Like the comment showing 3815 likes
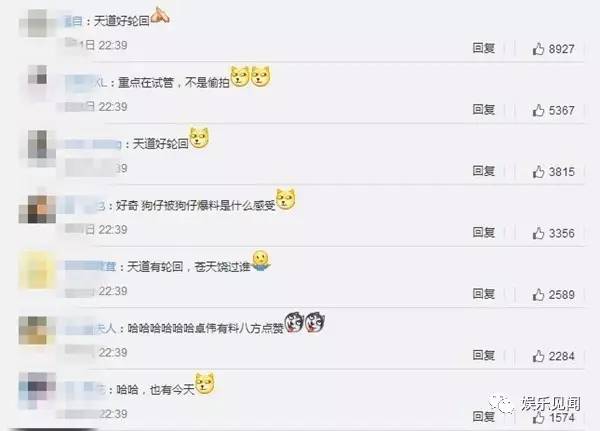This screenshot has height=431, width=600. pyautogui.click(x=538, y=171)
